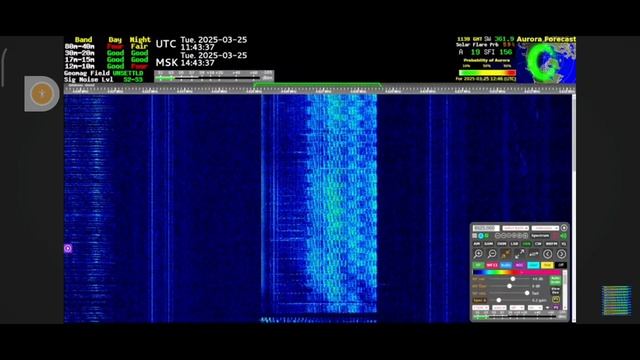Click the page left arrow circle icon
The height and width of the screenshot is (360, 640).
click(x=548, y=254)
